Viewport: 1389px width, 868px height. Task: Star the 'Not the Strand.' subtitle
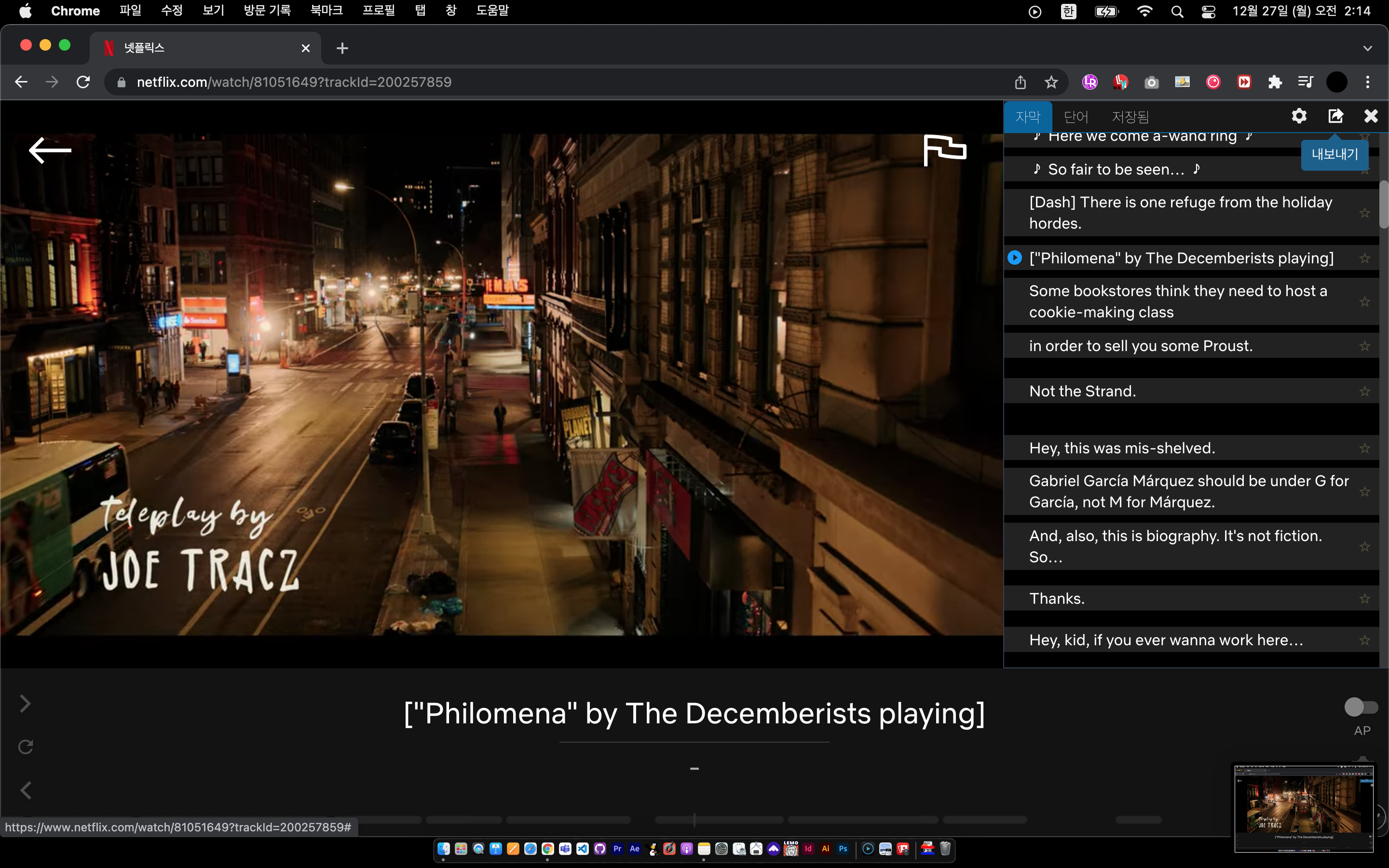1365,392
